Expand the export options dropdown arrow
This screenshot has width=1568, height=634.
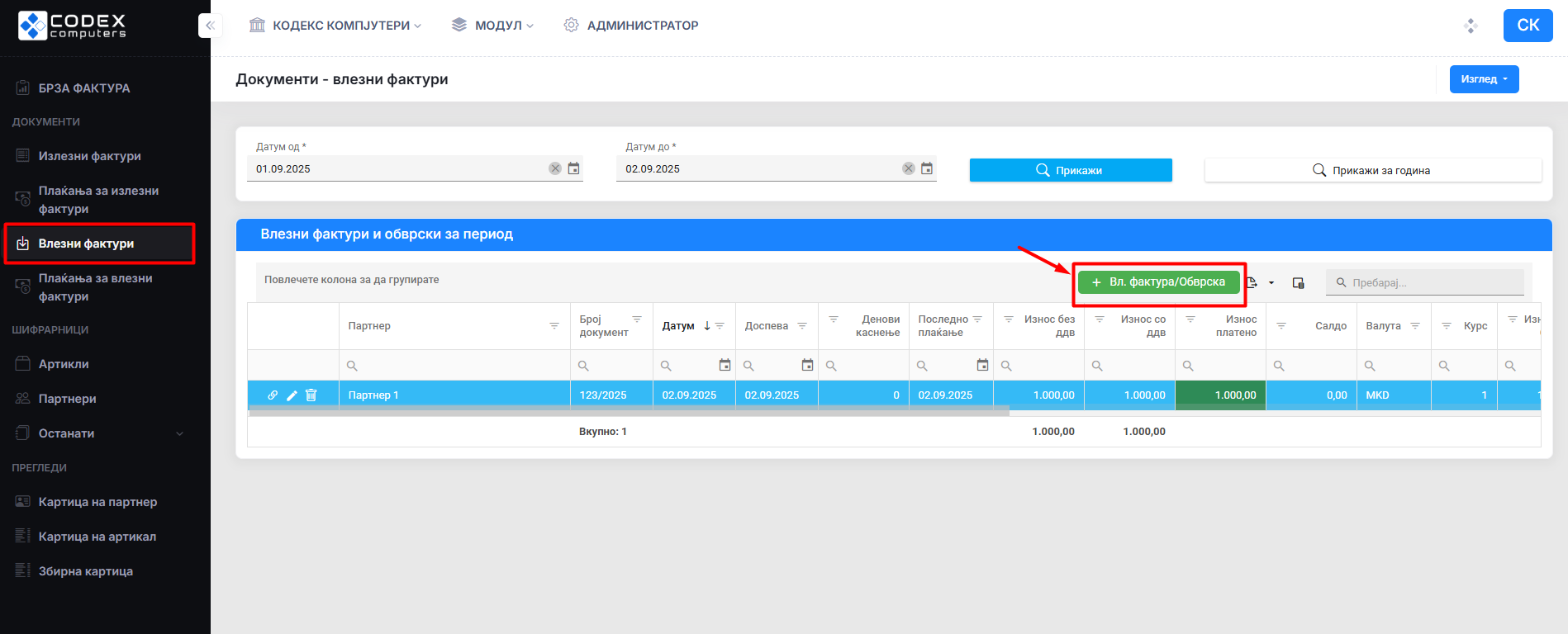tap(1271, 282)
